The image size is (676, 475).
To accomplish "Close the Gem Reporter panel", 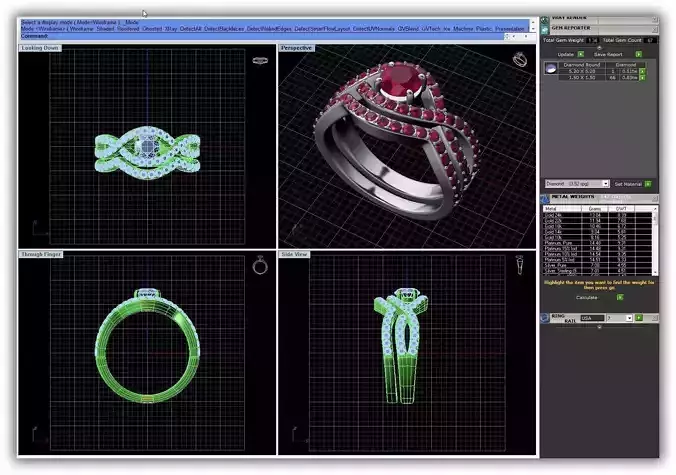I will tap(654, 29).
